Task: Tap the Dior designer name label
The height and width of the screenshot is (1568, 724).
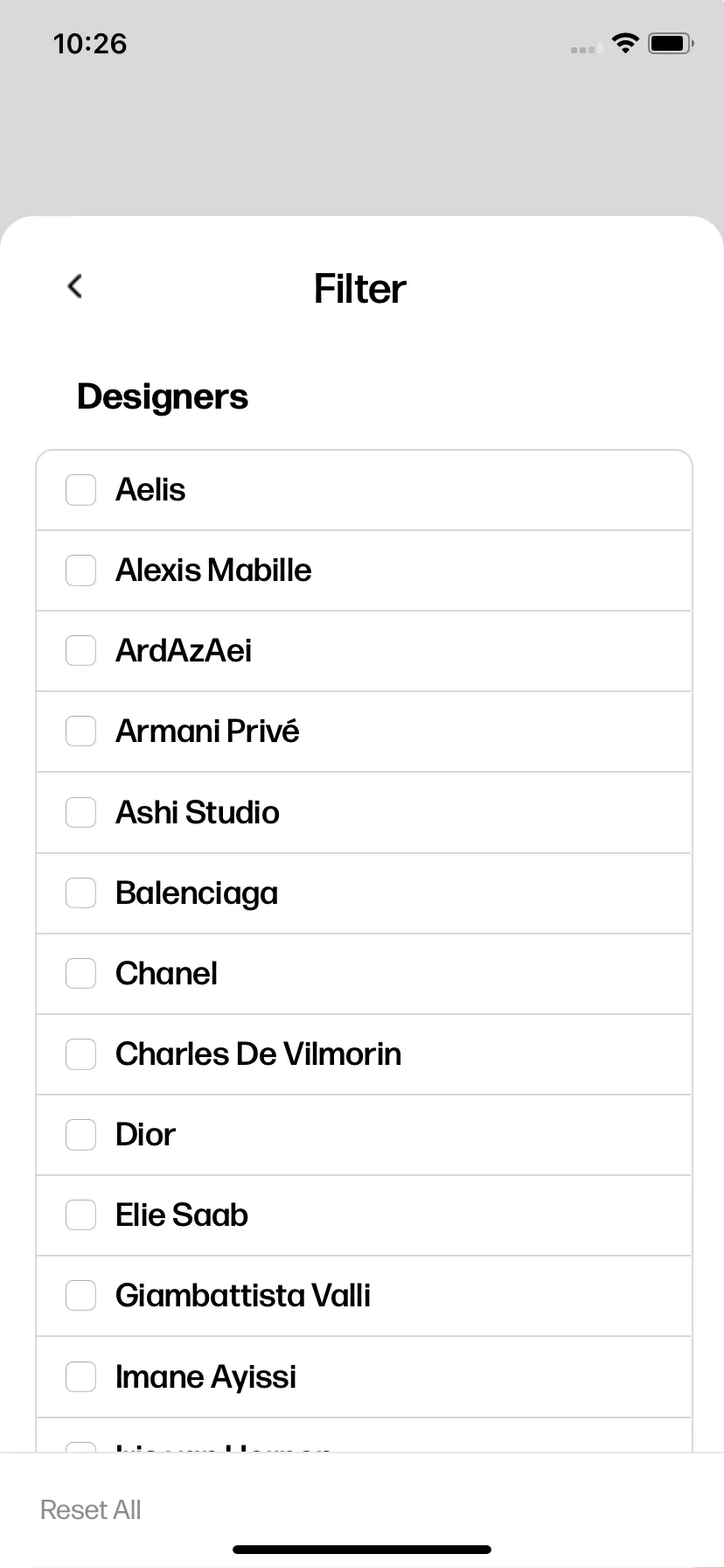Action: point(145,1135)
